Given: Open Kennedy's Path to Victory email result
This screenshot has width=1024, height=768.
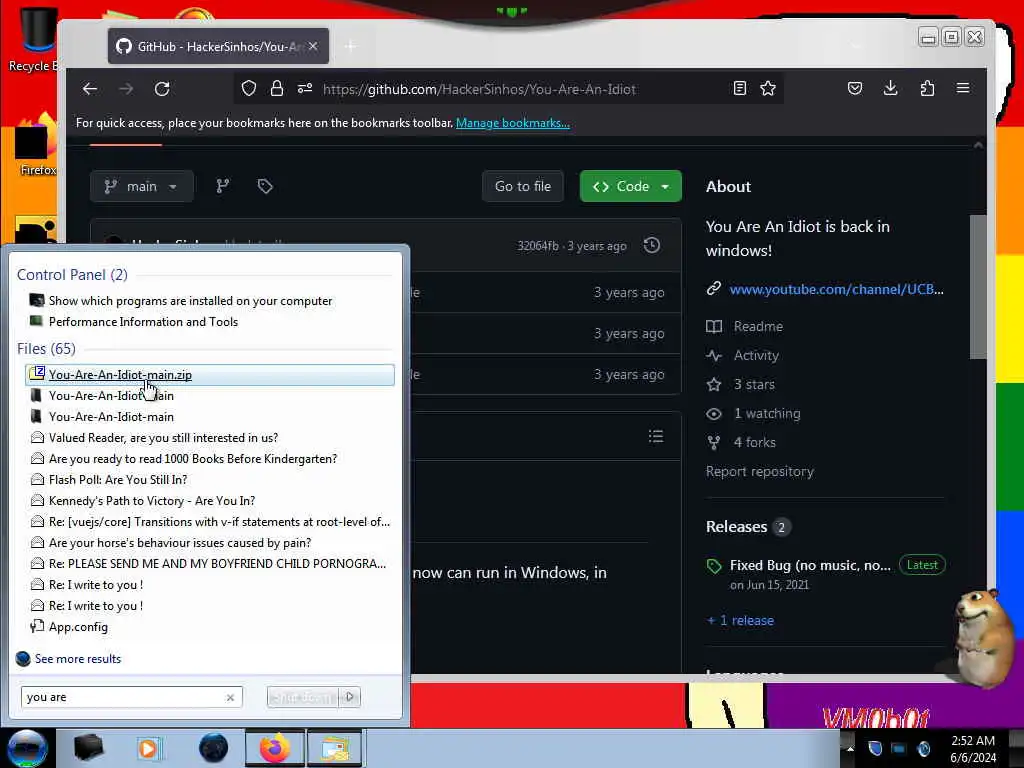Looking at the screenshot, I should point(152,501).
